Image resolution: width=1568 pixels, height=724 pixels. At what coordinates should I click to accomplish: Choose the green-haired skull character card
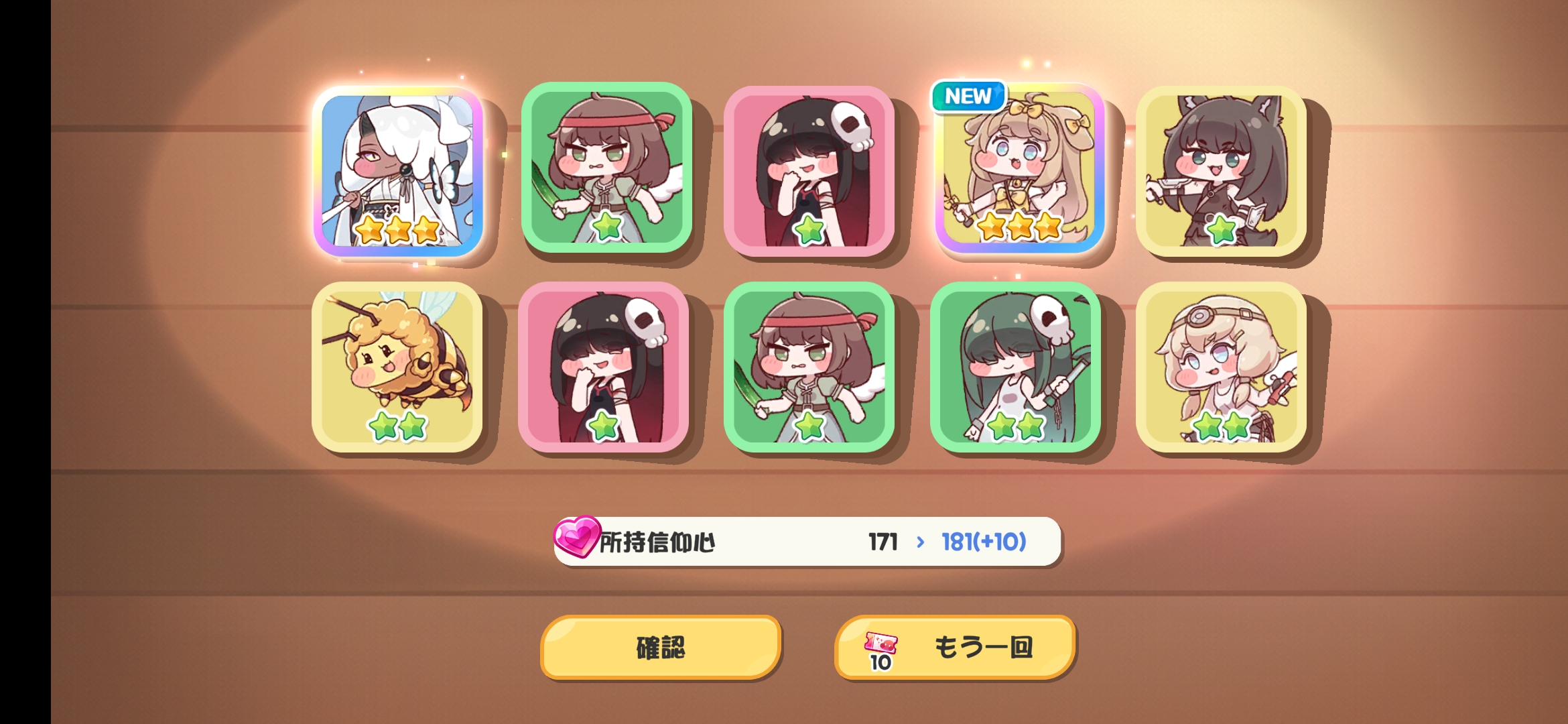pos(1015,367)
